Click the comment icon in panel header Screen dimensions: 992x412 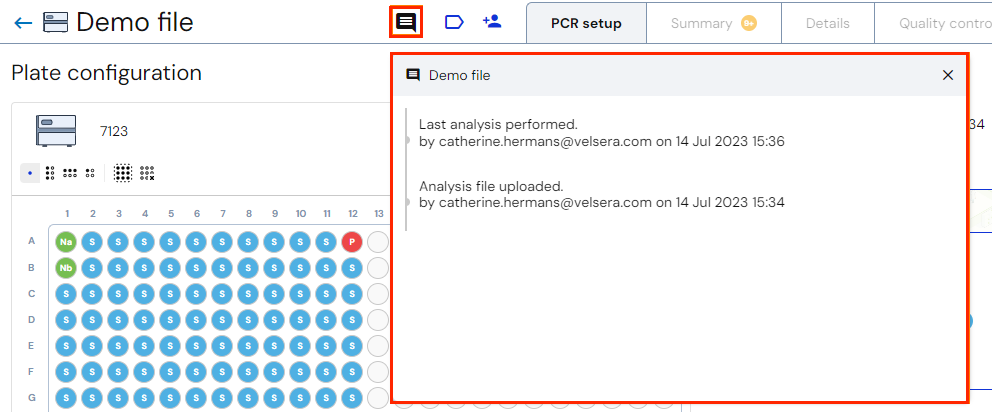coord(412,75)
